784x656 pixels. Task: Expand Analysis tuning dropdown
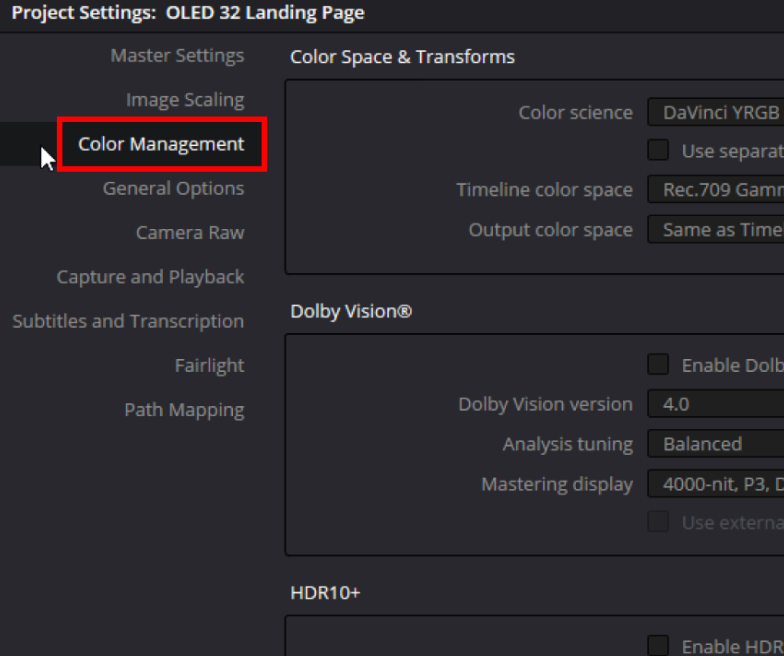[x=715, y=444]
